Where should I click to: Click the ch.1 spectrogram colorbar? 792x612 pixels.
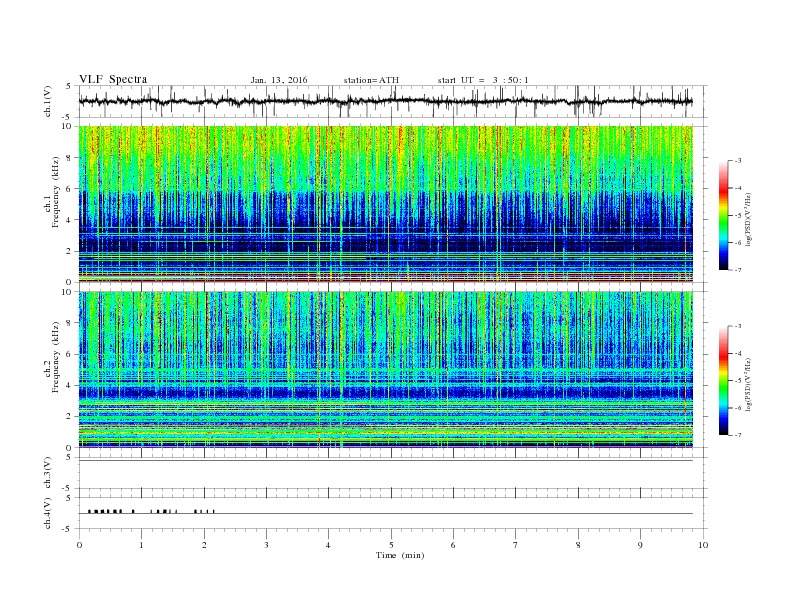point(723,216)
